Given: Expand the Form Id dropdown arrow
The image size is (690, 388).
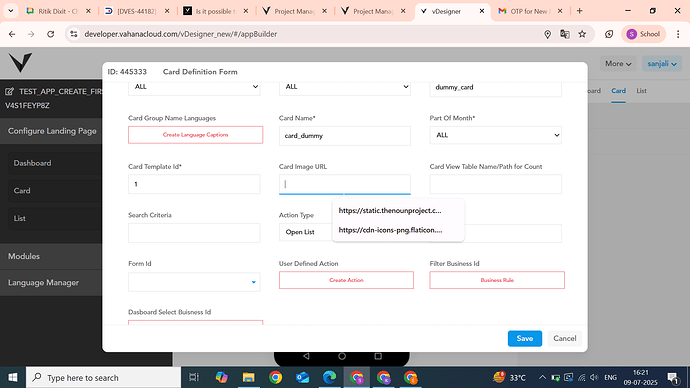Looking at the screenshot, I should tap(253, 282).
